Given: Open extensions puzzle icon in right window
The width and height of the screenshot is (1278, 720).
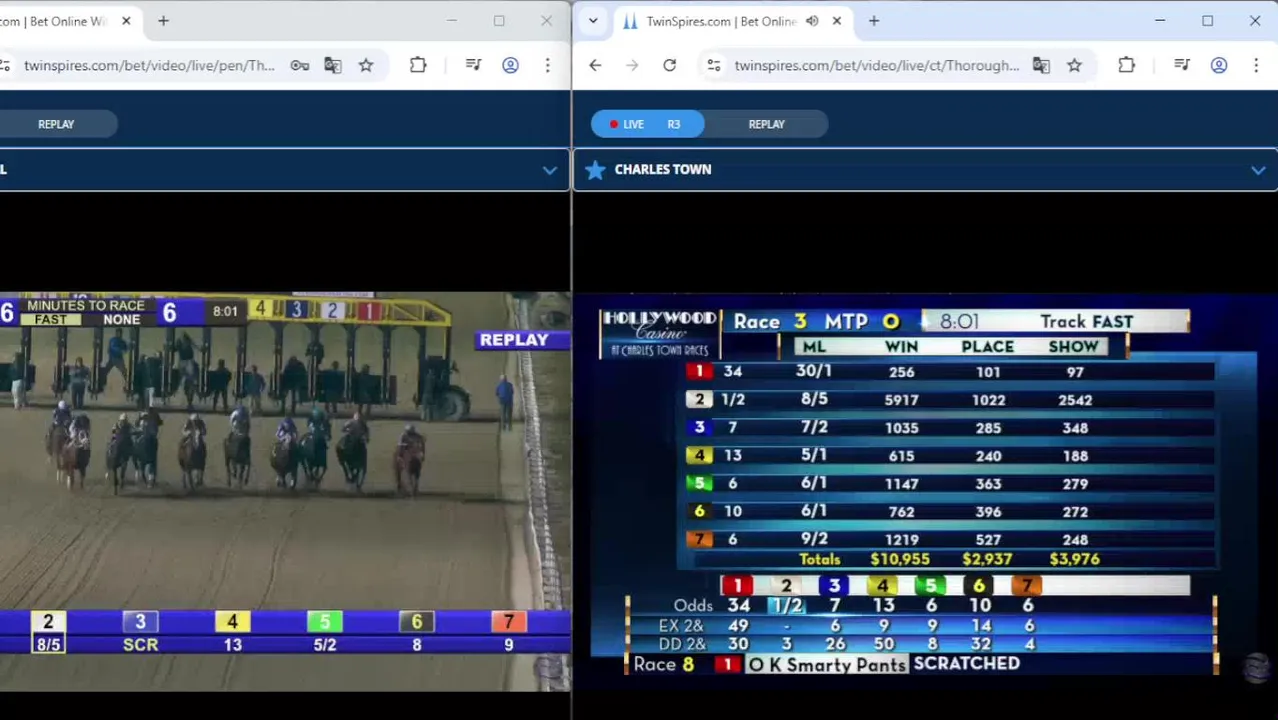Looking at the screenshot, I should tap(1126, 65).
